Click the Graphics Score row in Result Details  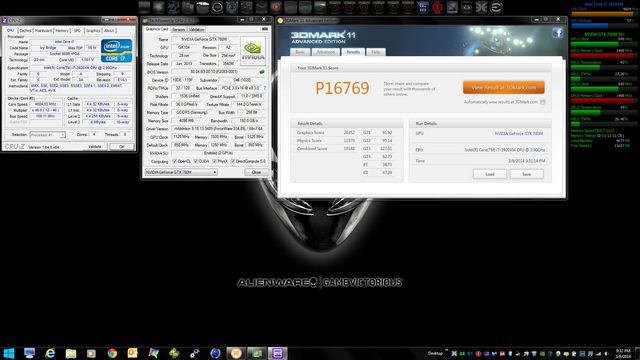coord(326,133)
